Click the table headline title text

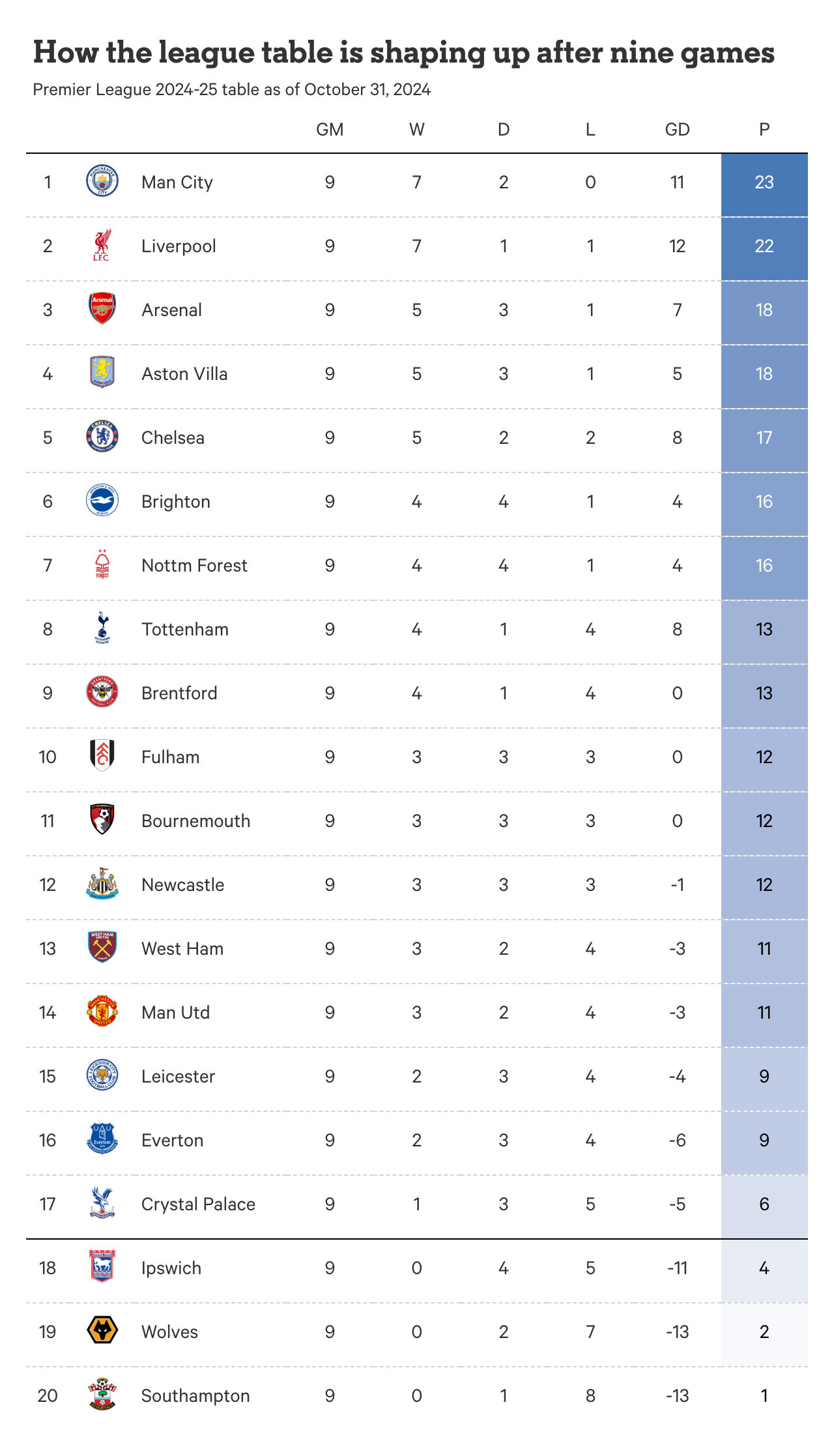(403, 53)
